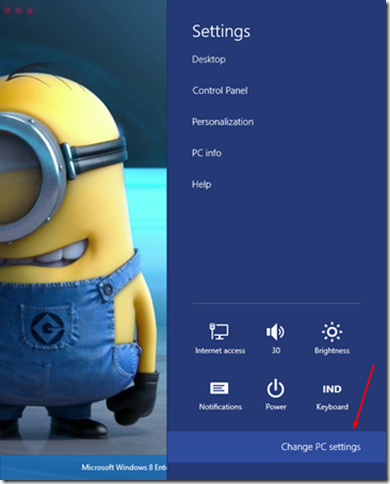The image size is (390, 484).
Task: Open the Power button icon
Action: [x=276, y=389]
